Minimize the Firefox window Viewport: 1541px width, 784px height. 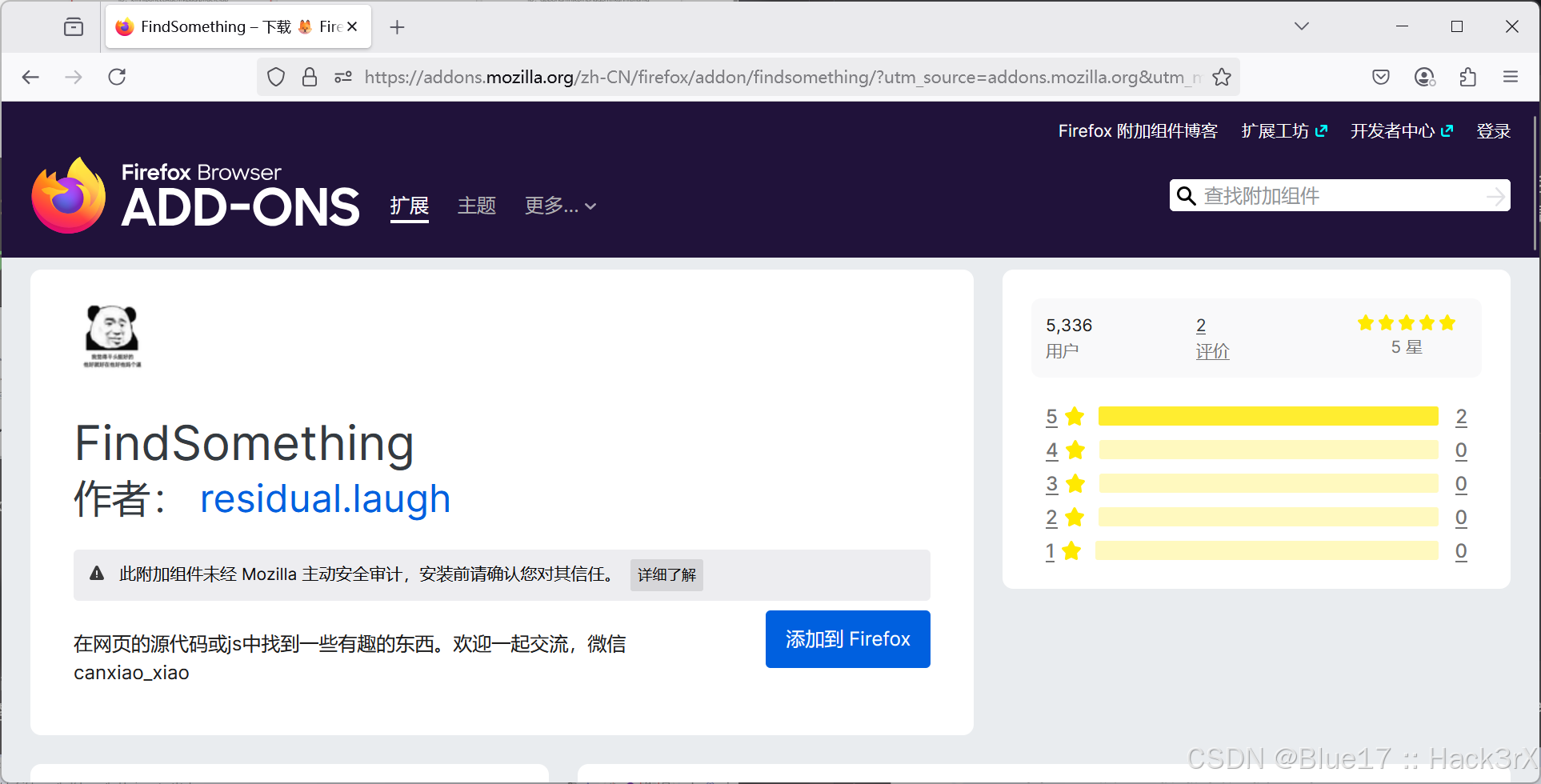click(x=1402, y=26)
